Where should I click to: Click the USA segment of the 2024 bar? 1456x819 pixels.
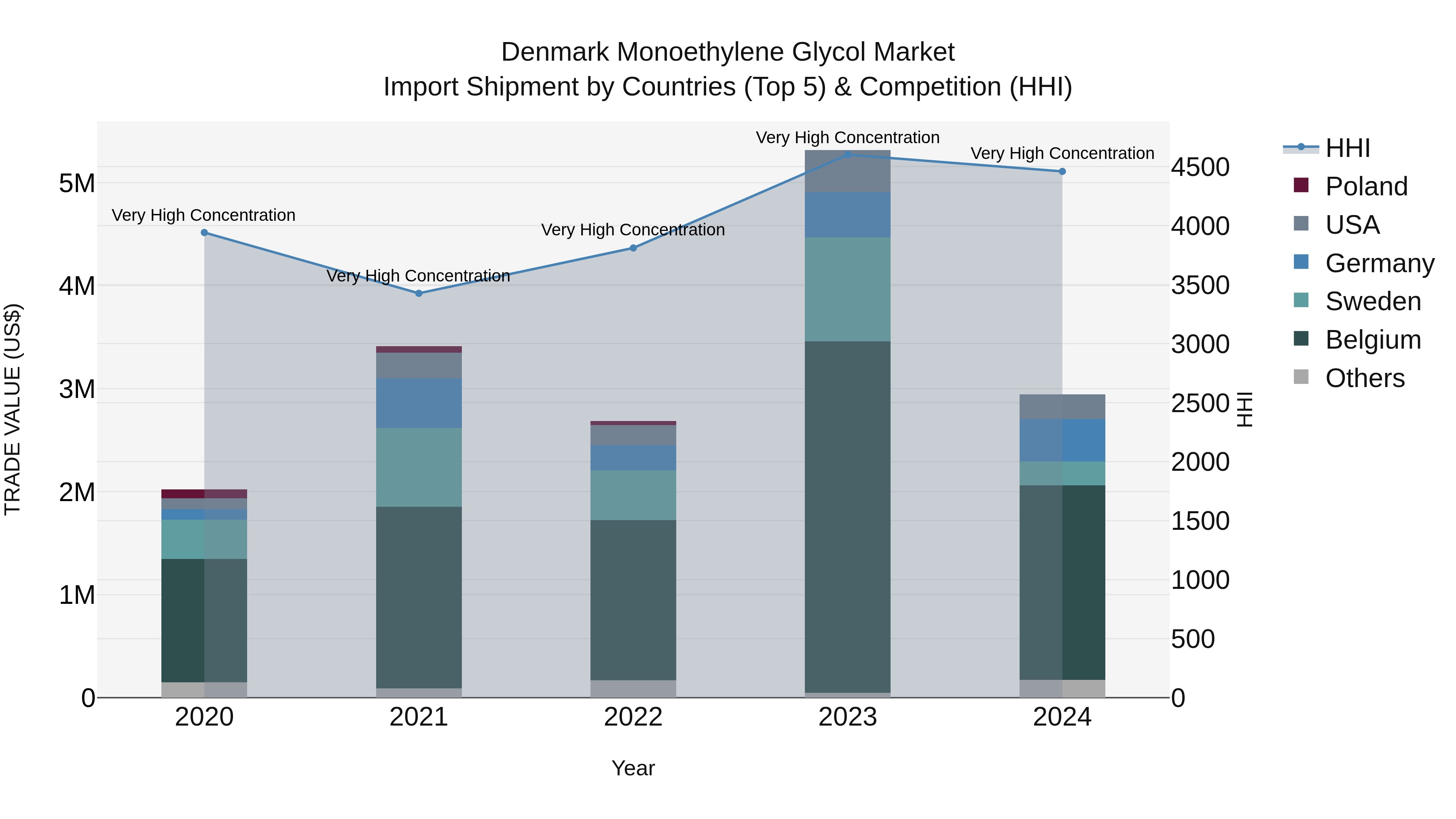point(1062,407)
